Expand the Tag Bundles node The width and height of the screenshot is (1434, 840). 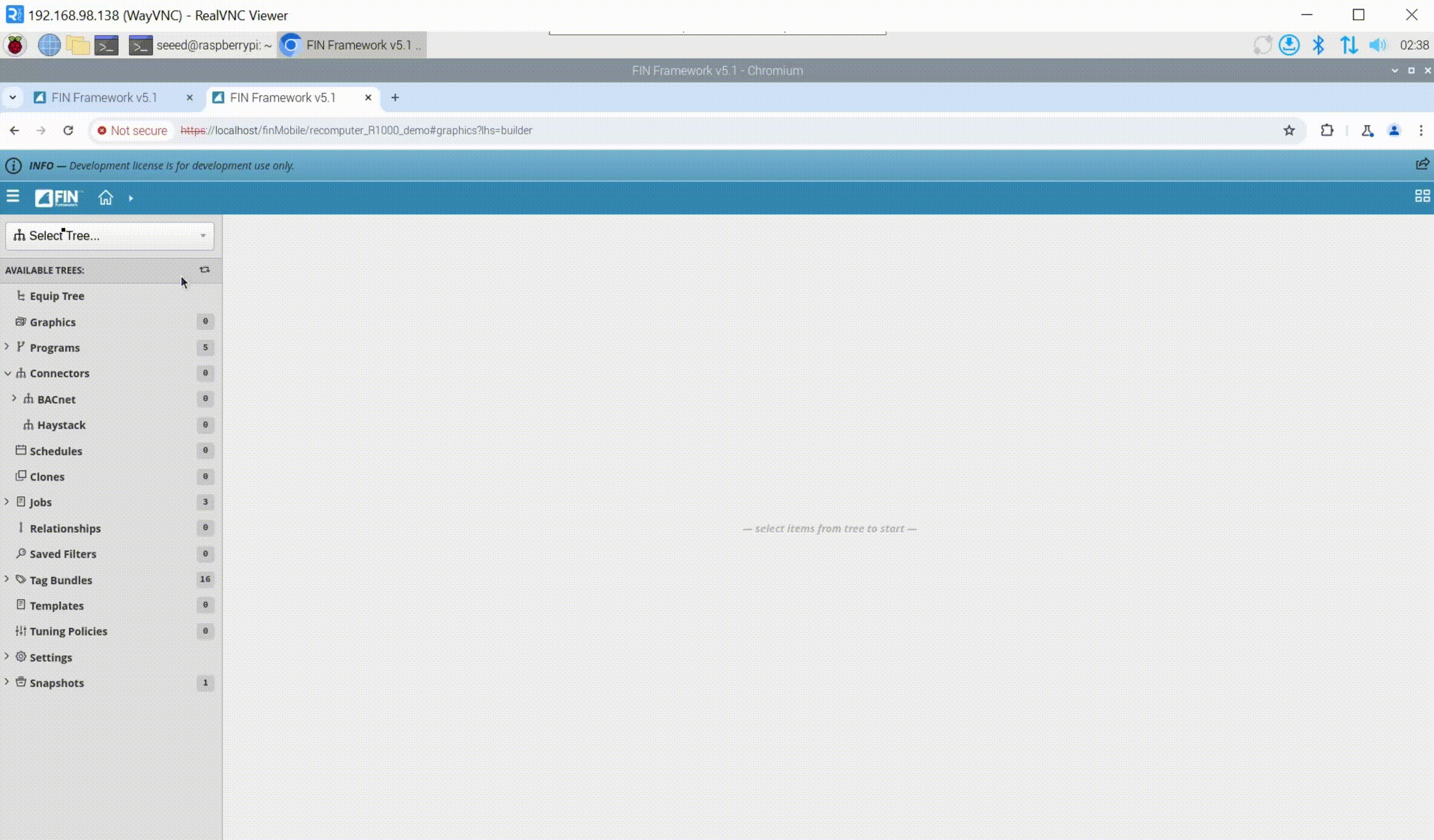(7, 580)
